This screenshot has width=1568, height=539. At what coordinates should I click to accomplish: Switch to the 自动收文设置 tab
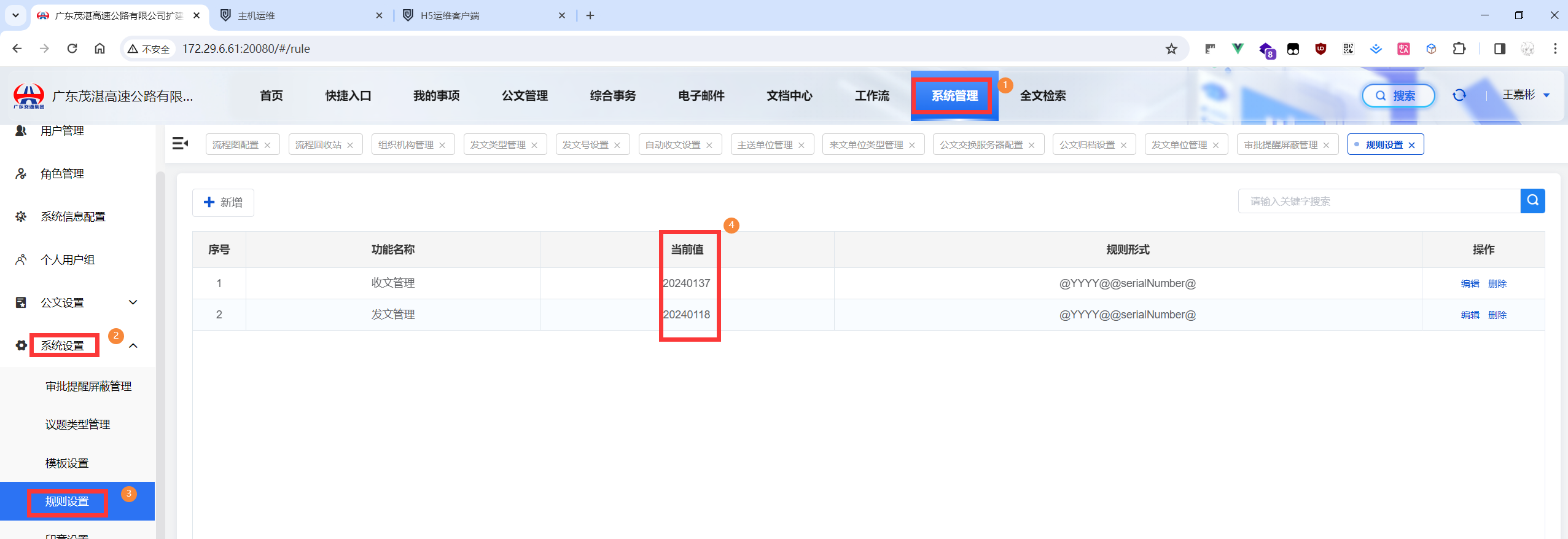pos(673,144)
